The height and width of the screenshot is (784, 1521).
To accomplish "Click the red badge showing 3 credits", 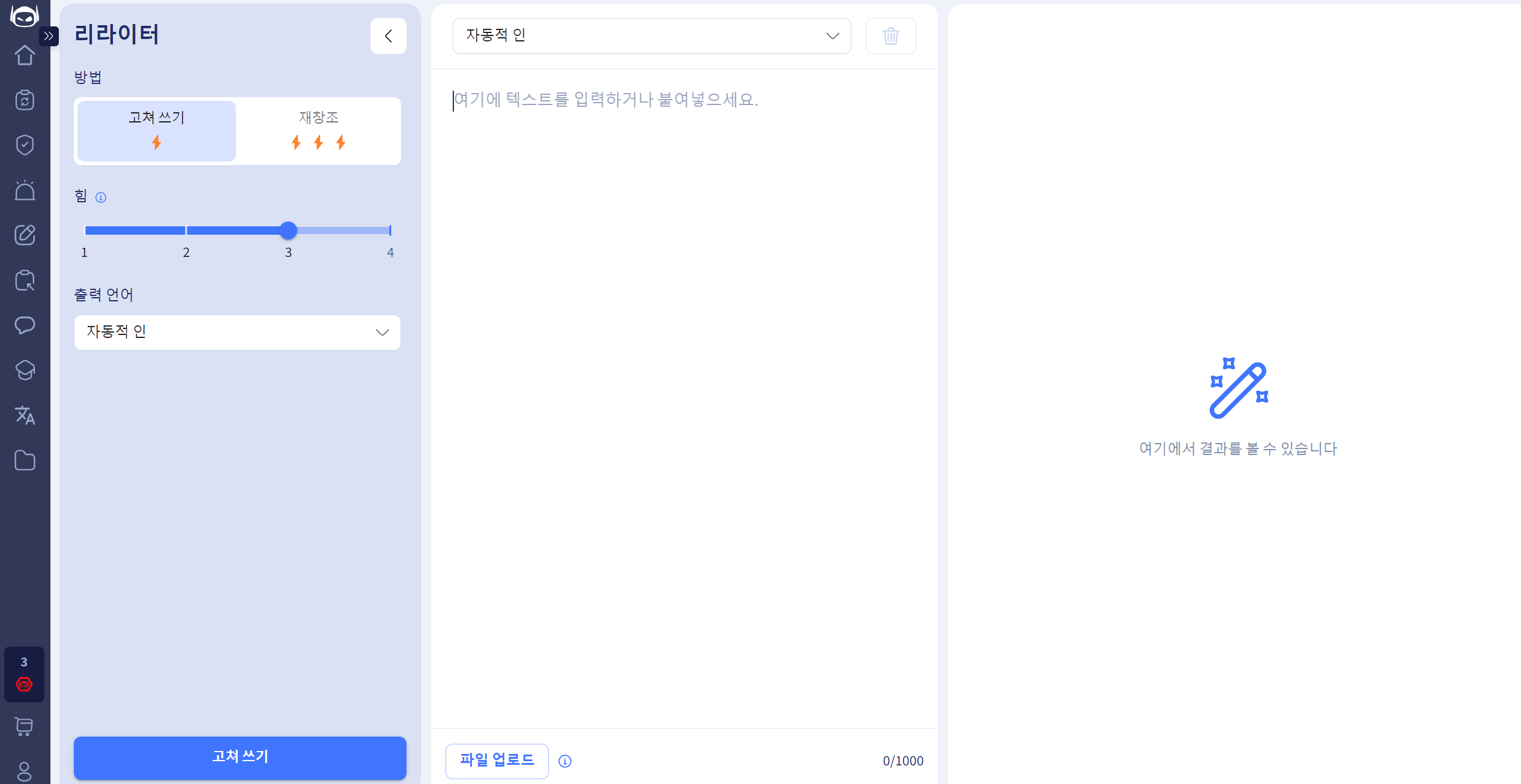I will (24, 674).
